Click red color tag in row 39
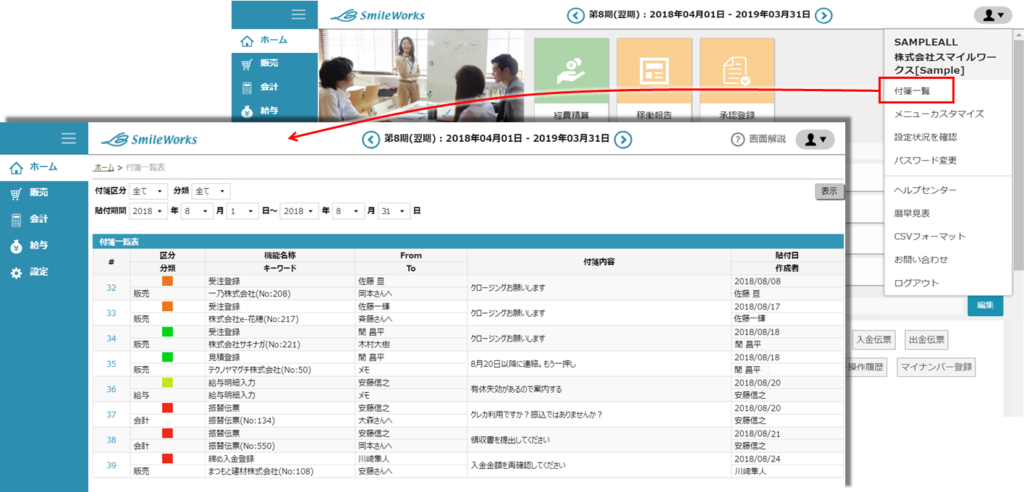The width and height of the screenshot is (1024, 492). click(167, 459)
